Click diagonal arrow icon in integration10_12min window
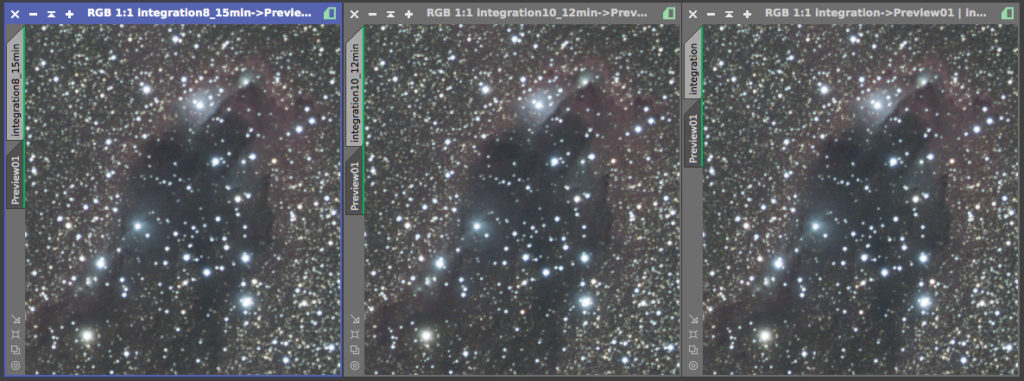The height and width of the screenshot is (381, 1024). pos(355,319)
